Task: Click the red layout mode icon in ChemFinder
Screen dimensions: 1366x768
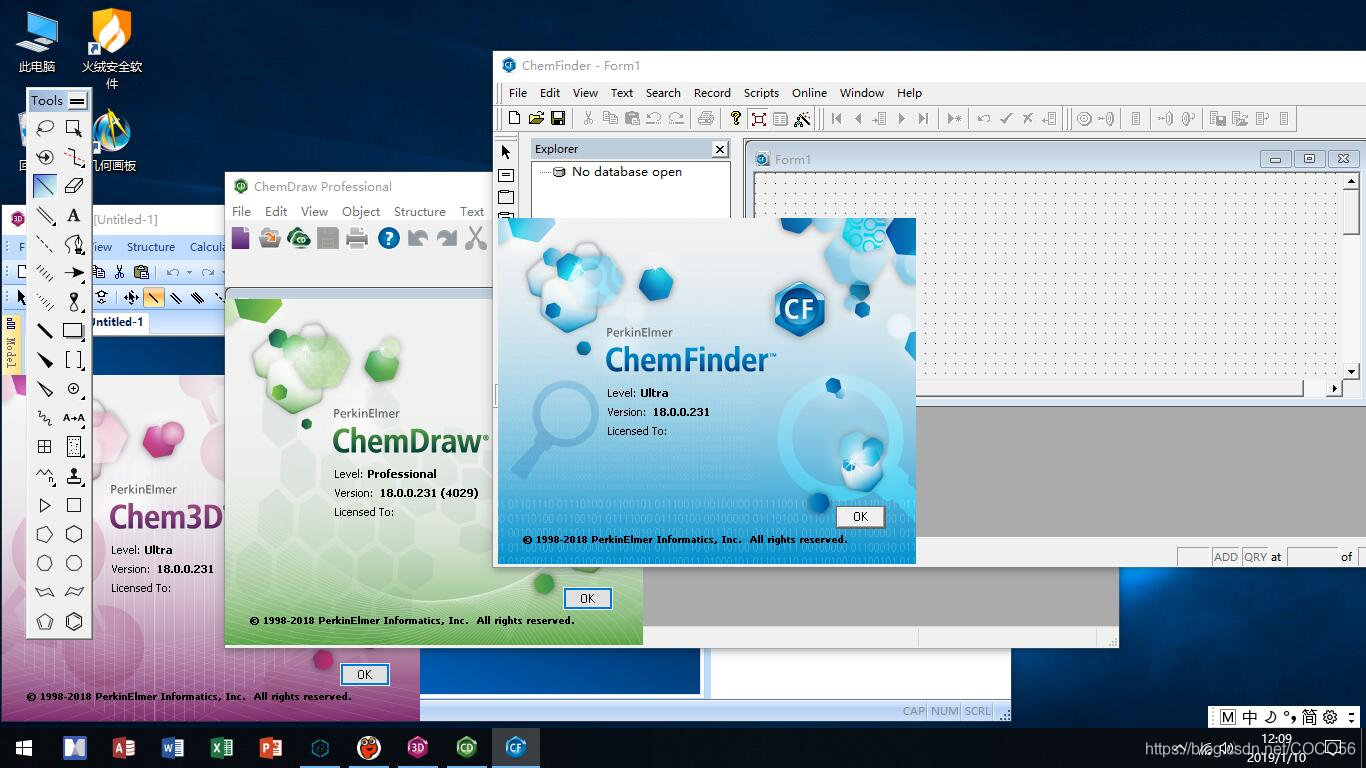Action: [x=758, y=119]
